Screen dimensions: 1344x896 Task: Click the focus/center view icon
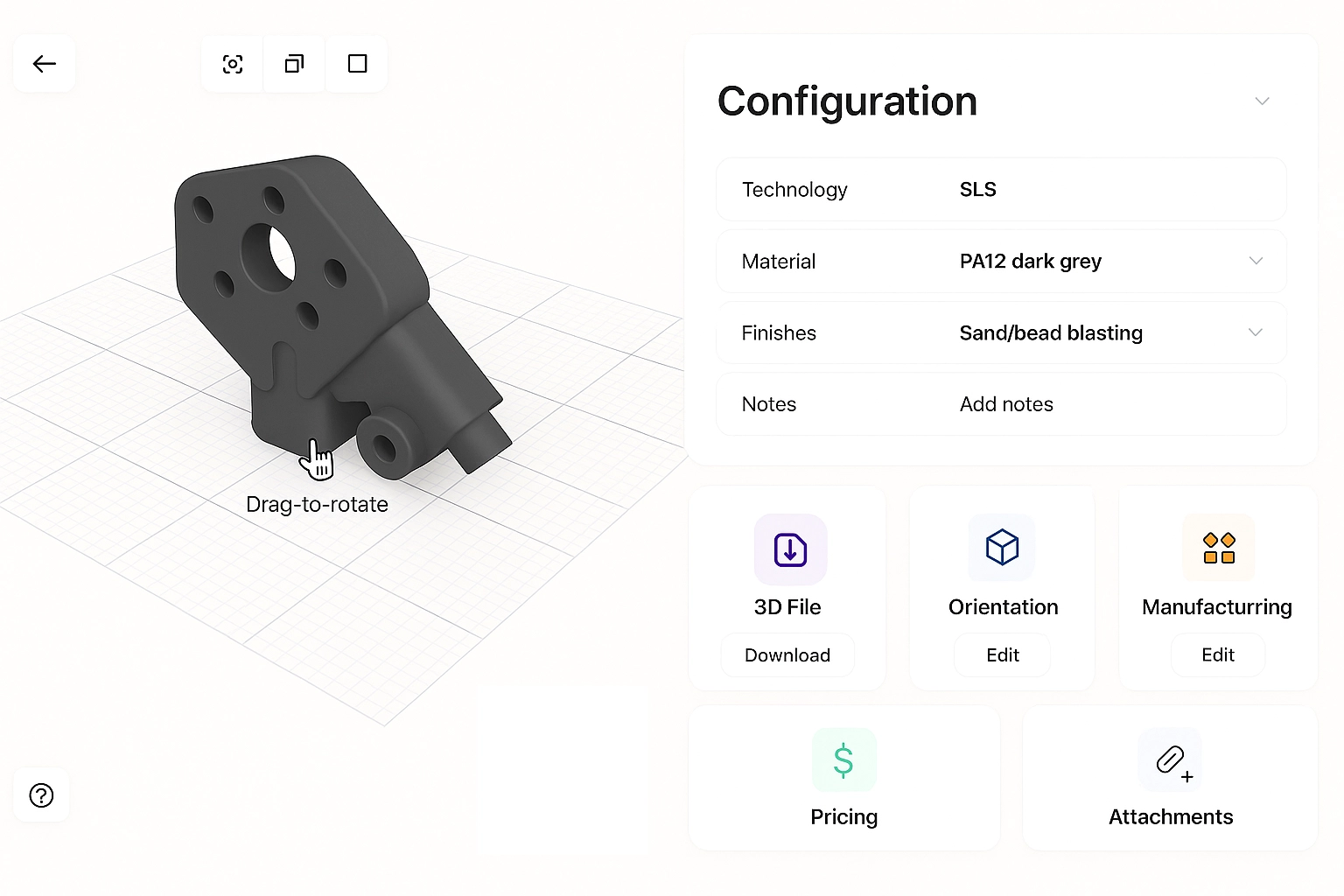tap(233, 64)
